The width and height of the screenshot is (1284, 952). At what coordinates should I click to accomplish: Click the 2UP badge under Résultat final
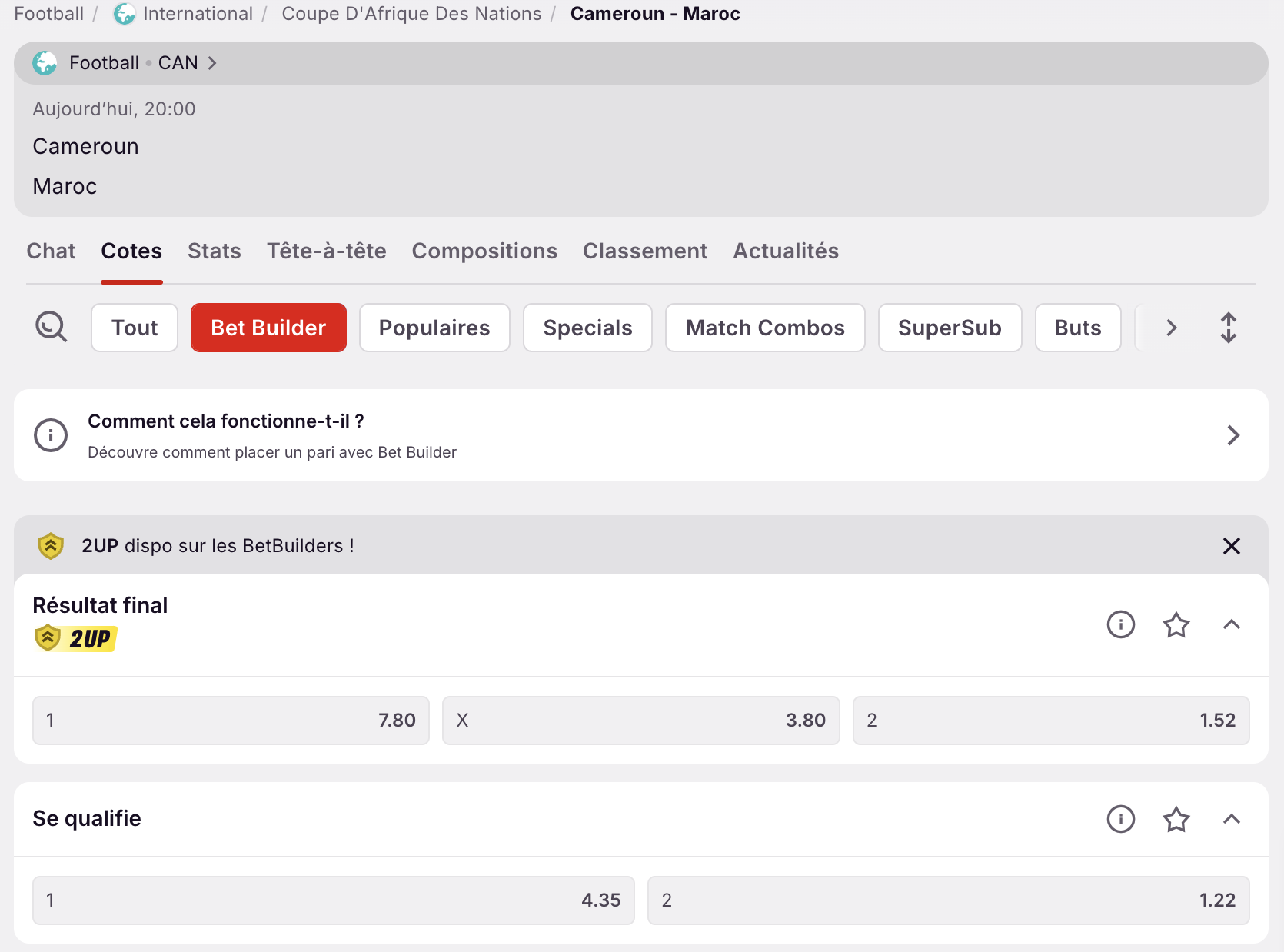click(75, 638)
